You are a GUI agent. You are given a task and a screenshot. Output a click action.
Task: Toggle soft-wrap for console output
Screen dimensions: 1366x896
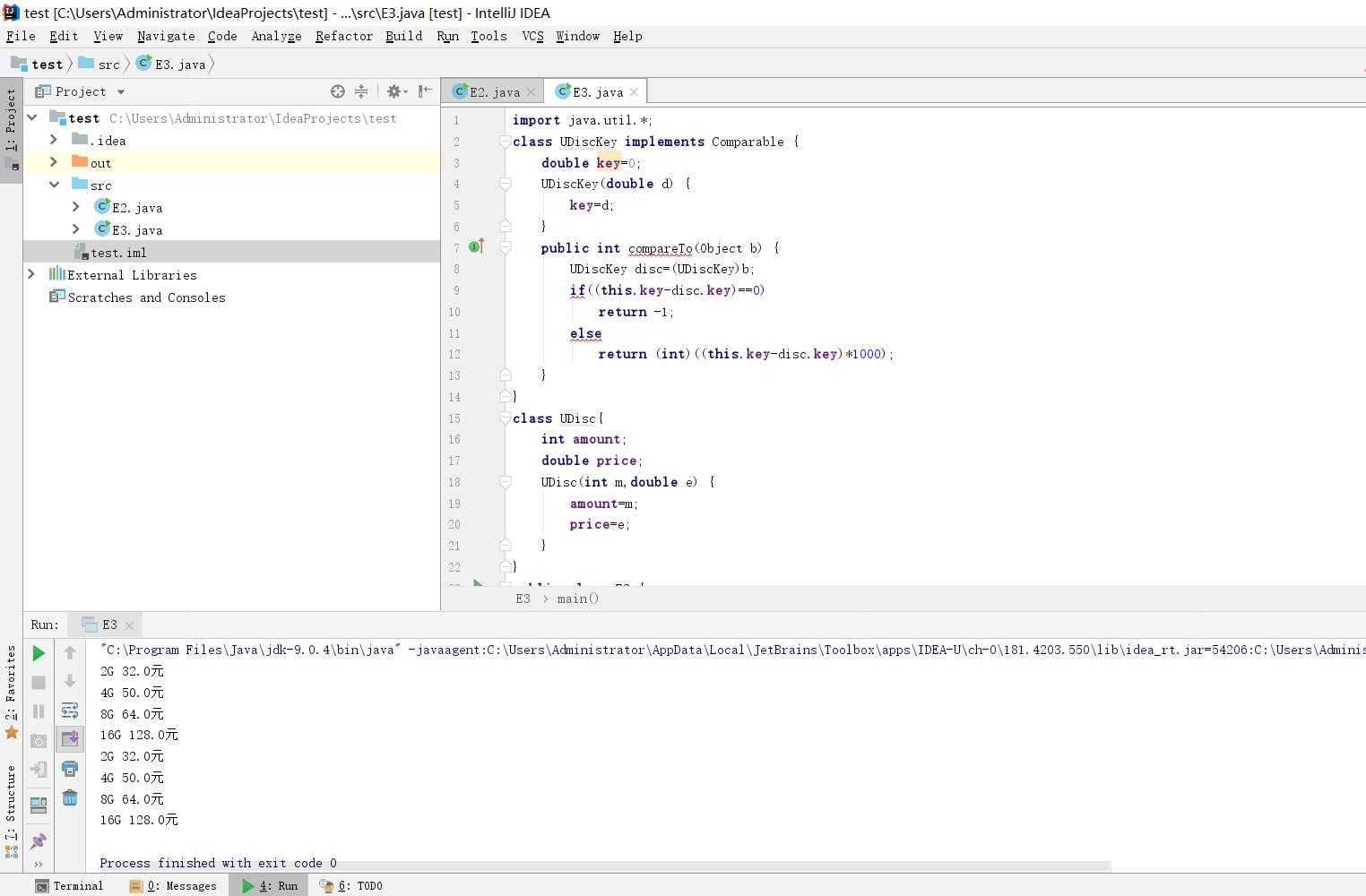click(70, 711)
